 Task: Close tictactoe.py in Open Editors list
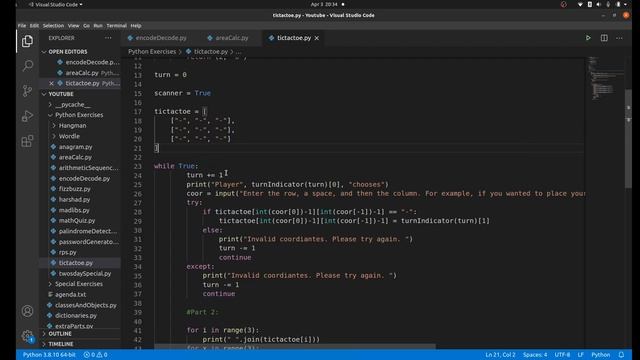point(51,83)
